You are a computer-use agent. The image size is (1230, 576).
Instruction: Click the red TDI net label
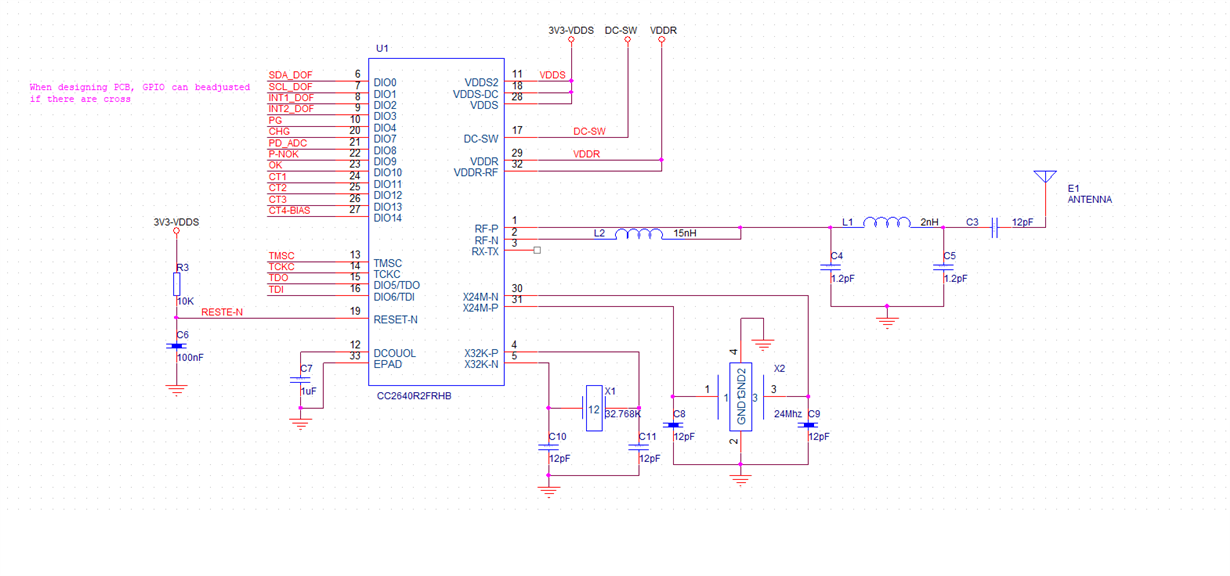pos(276,290)
